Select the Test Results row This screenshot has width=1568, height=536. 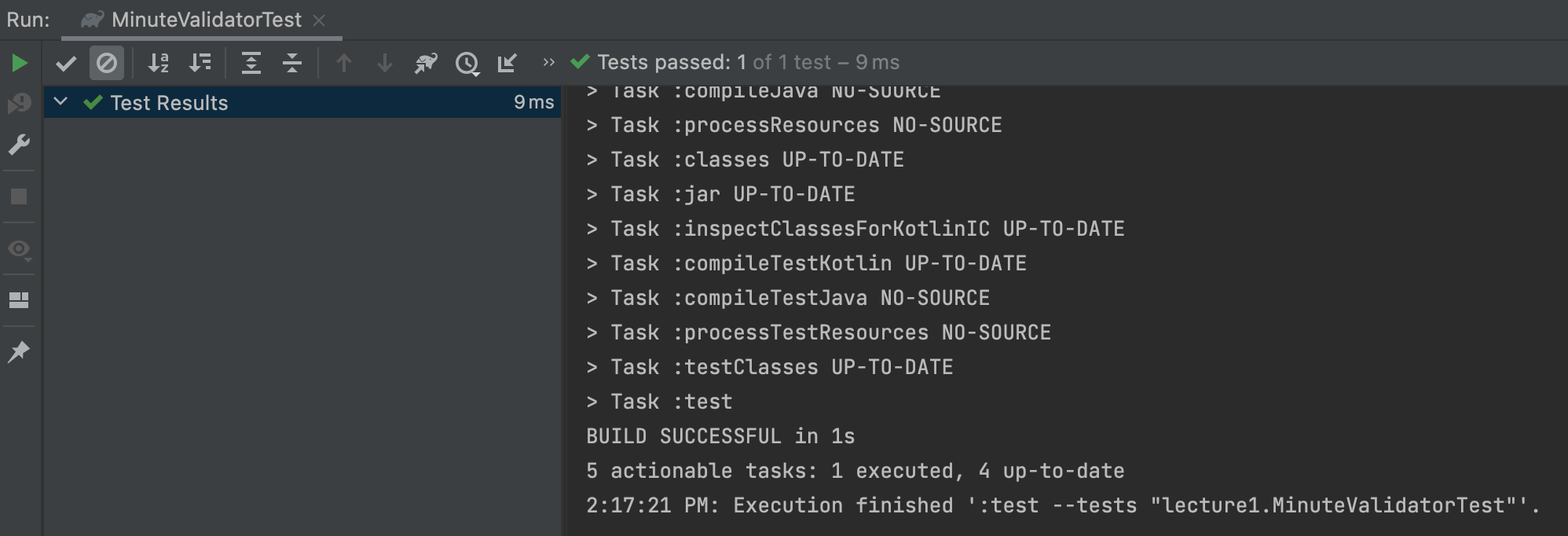pos(302,102)
